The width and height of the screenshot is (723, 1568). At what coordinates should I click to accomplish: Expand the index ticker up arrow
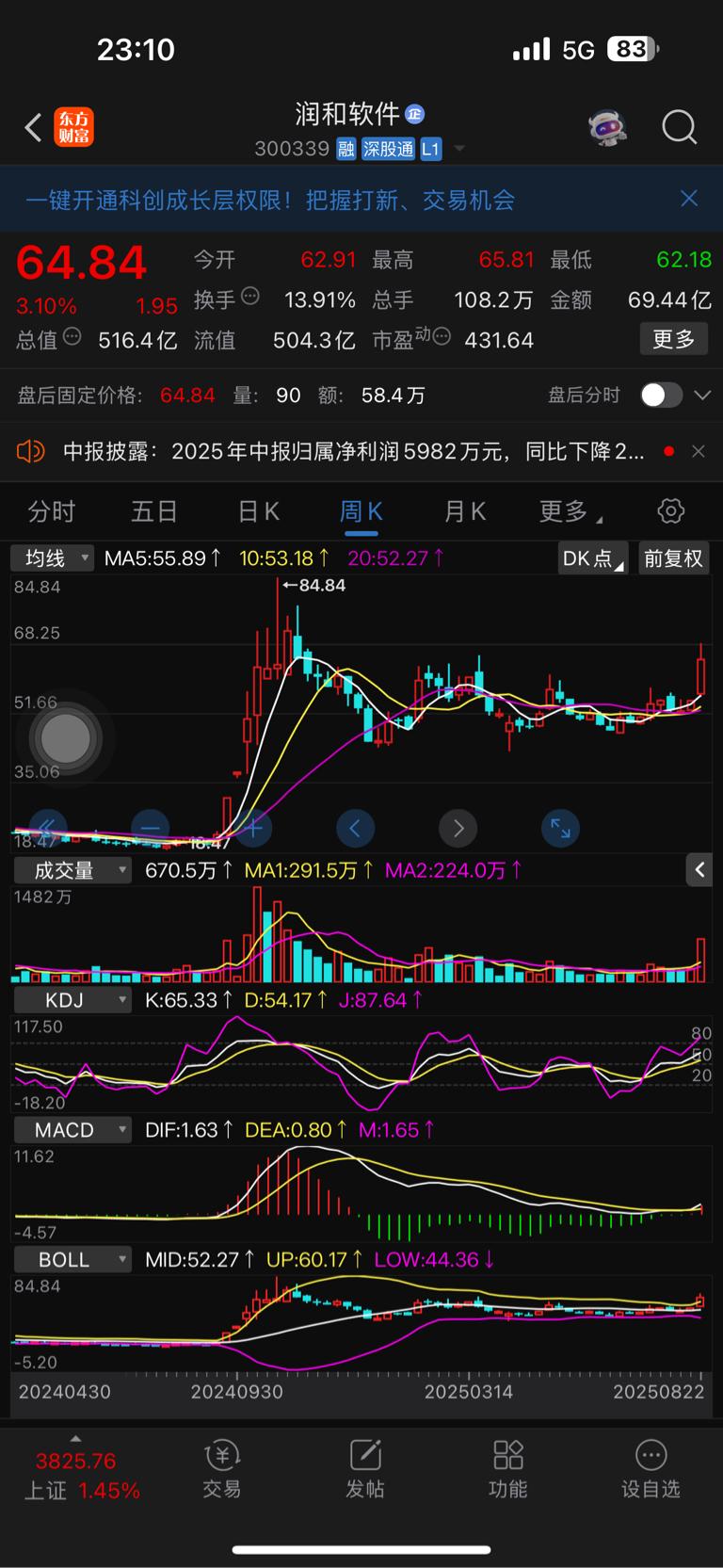(x=75, y=1438)
